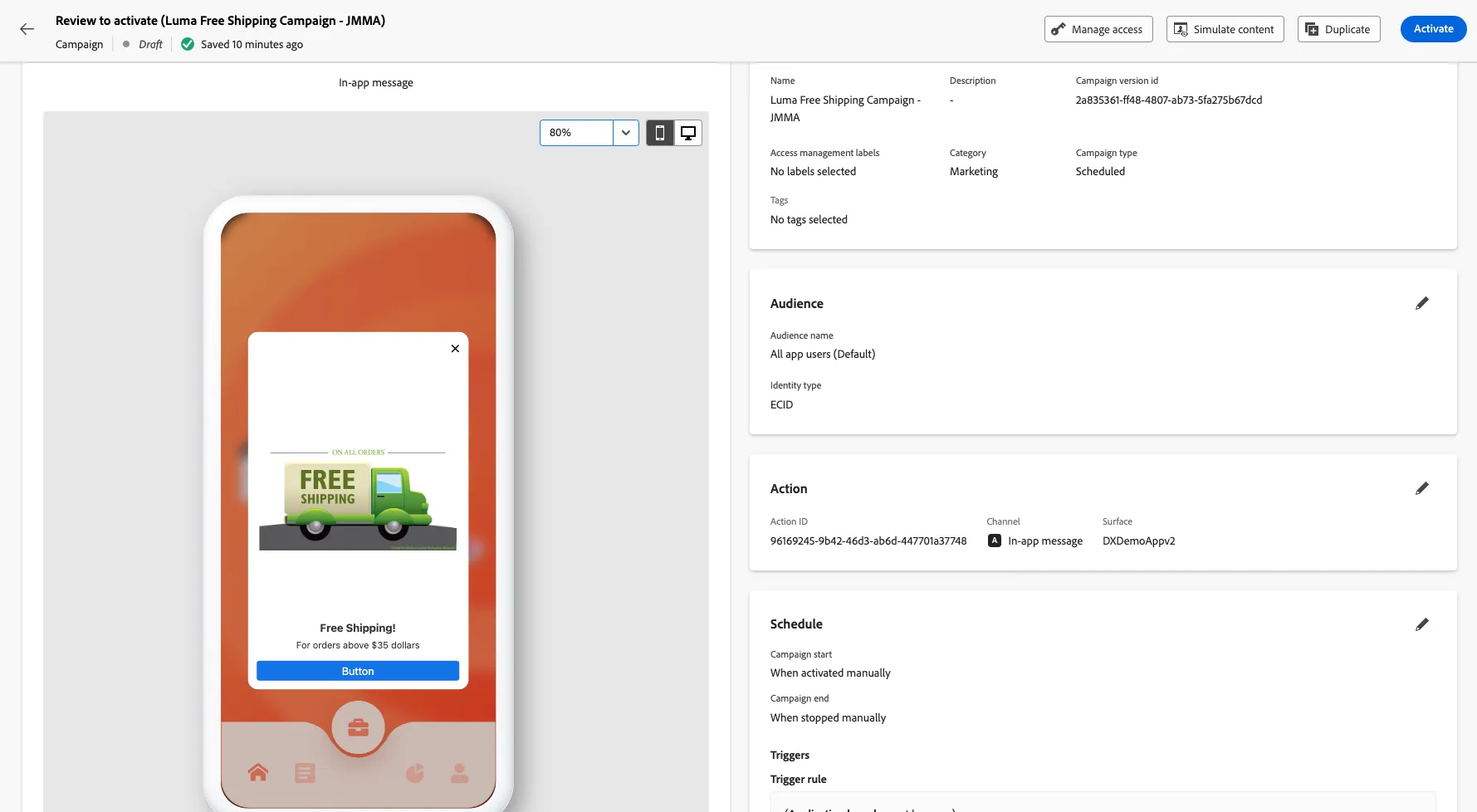Image resolution: width=1477 pixels, height=812 pixels.
Task: Open Manage access settings
Action: point(1098,29)
